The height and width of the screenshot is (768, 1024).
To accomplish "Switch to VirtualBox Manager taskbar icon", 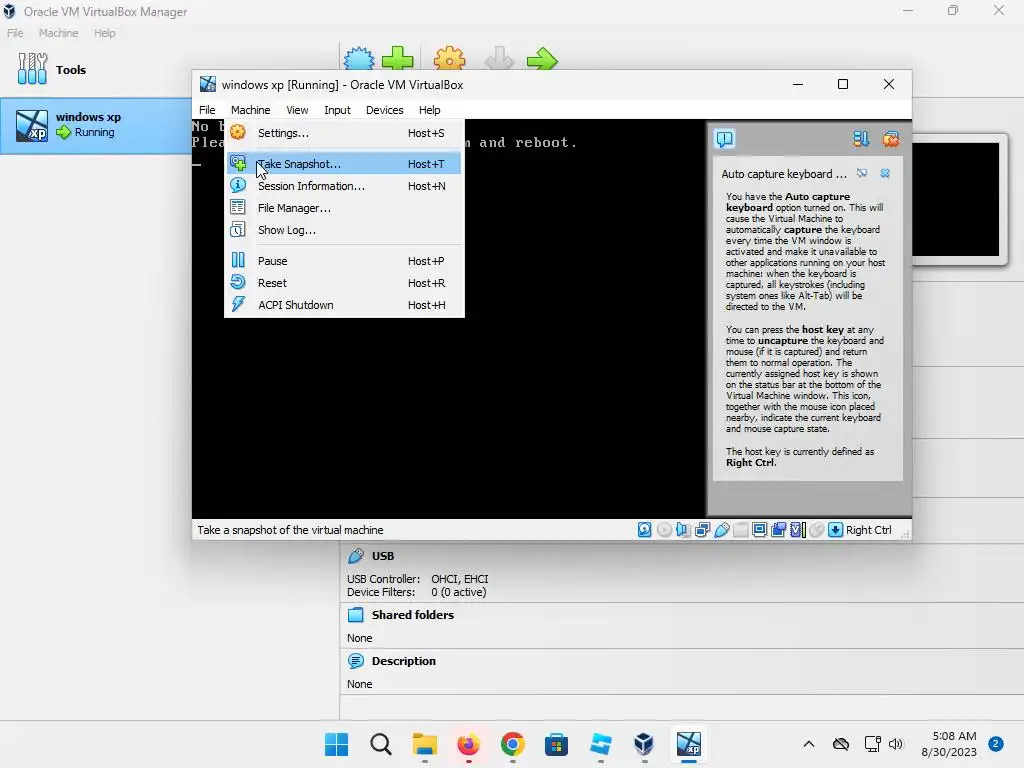I will 644,744.
